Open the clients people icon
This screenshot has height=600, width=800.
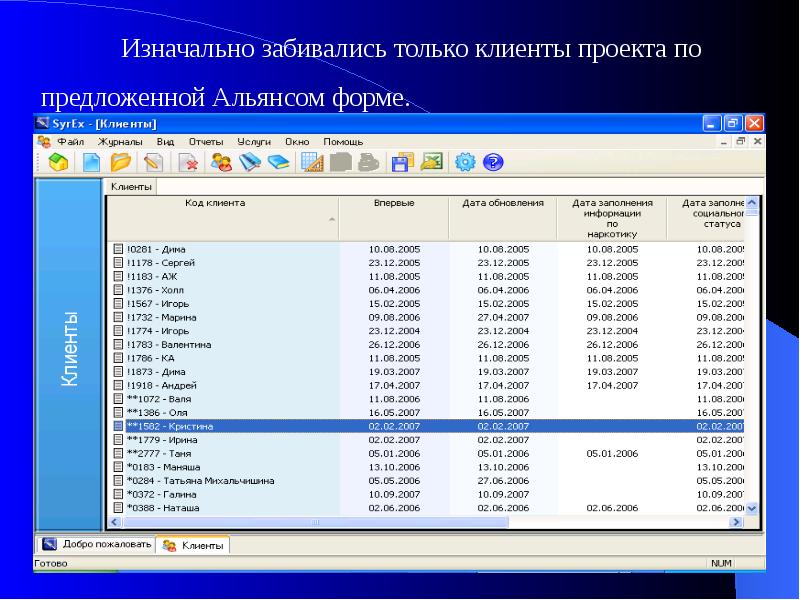tap(221, 162)
